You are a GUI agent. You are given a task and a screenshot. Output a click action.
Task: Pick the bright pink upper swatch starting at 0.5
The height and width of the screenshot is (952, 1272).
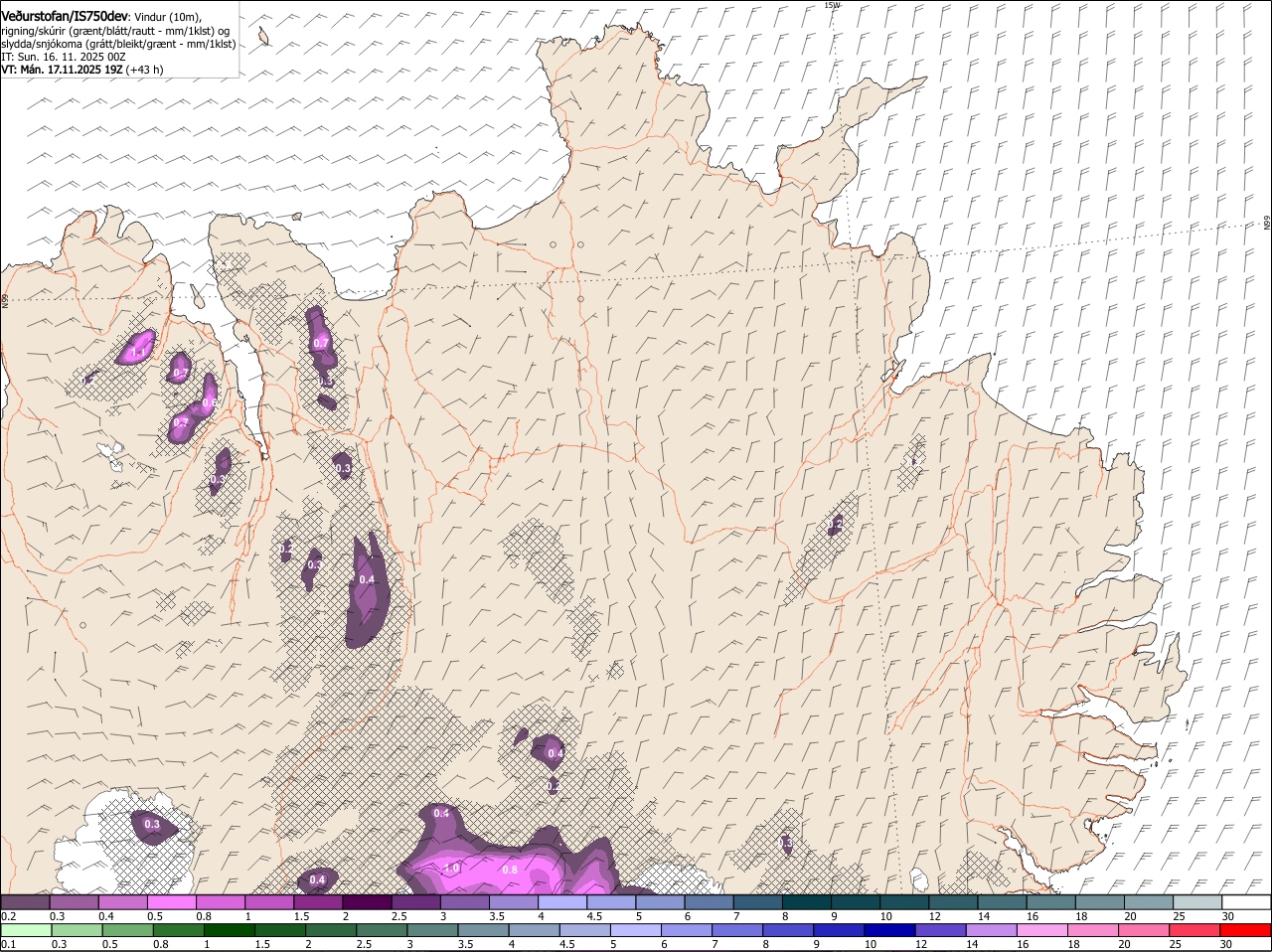click(x=171, y=902)
